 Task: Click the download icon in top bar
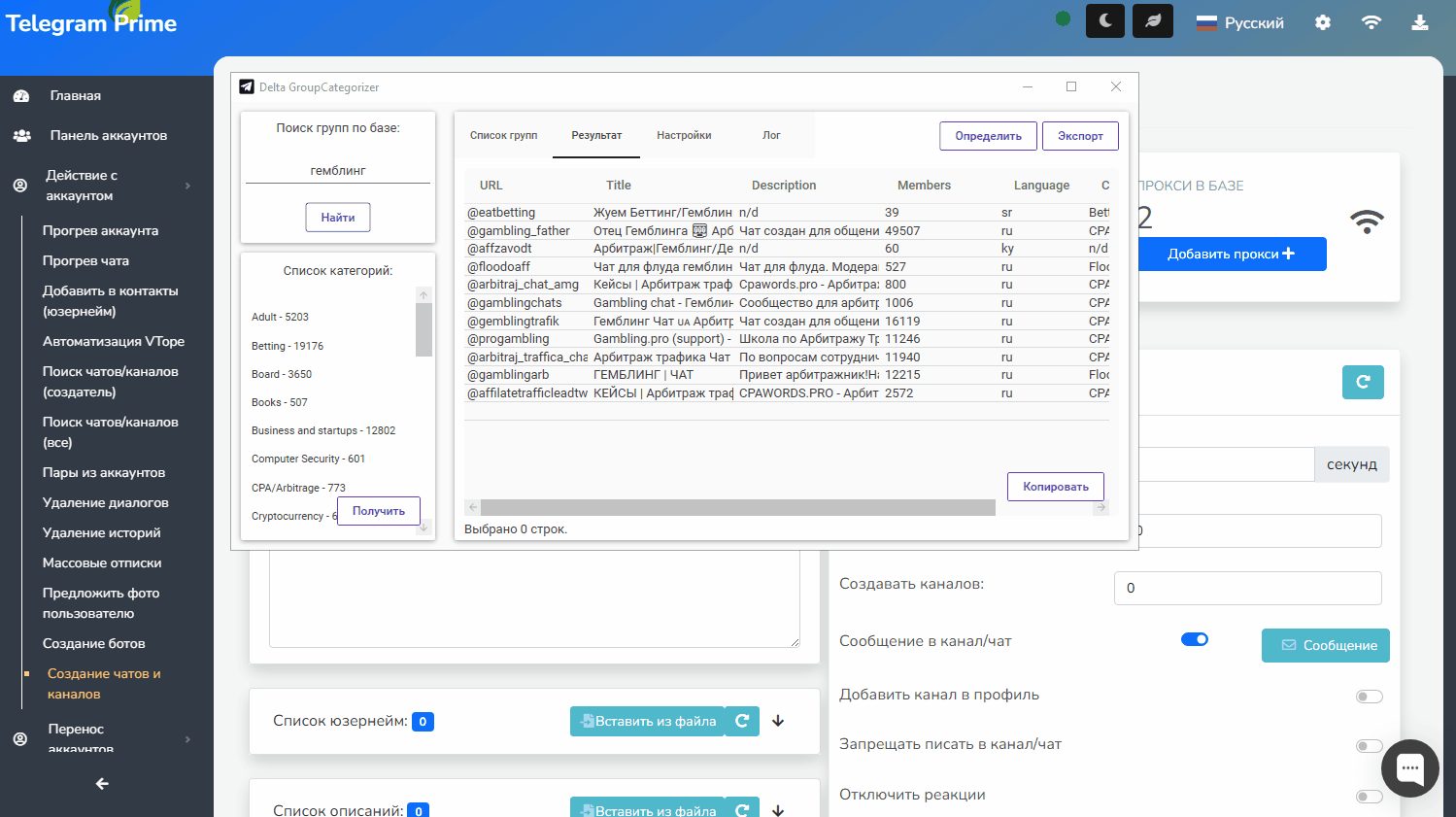1420,22
